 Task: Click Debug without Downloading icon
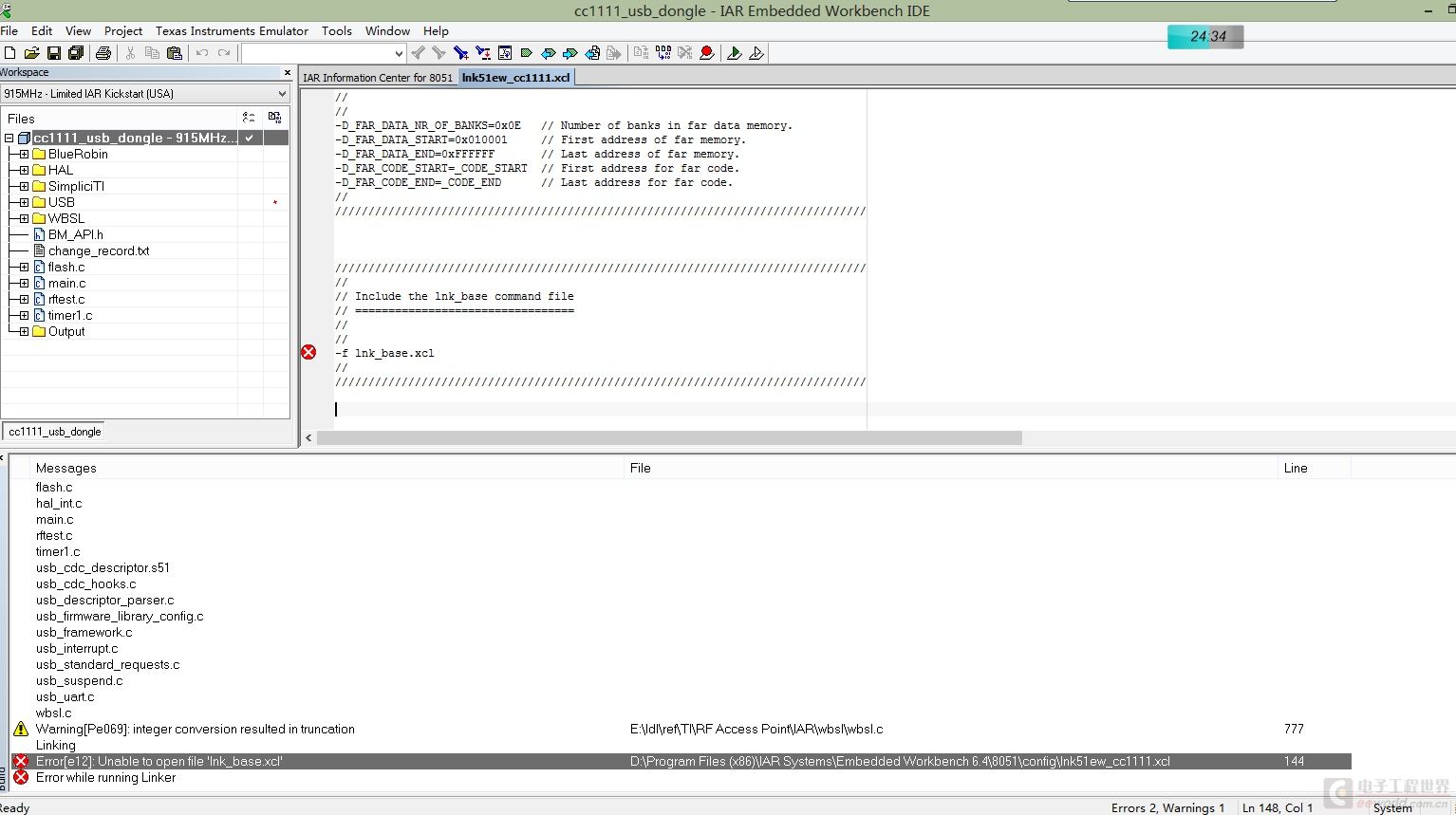pyautogui.click(x=756, y=53)
